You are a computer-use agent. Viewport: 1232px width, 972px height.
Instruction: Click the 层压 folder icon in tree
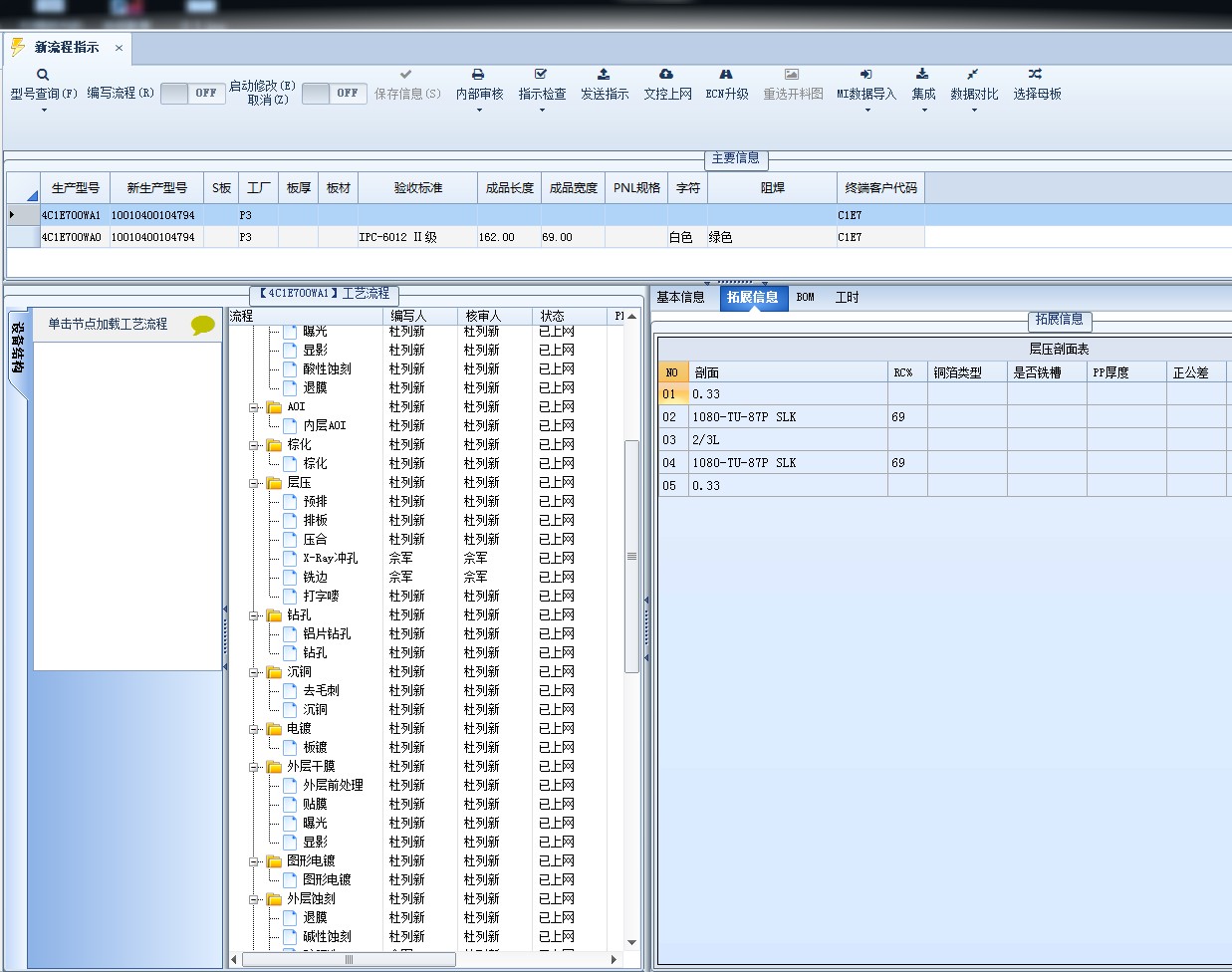click(274, 483)
